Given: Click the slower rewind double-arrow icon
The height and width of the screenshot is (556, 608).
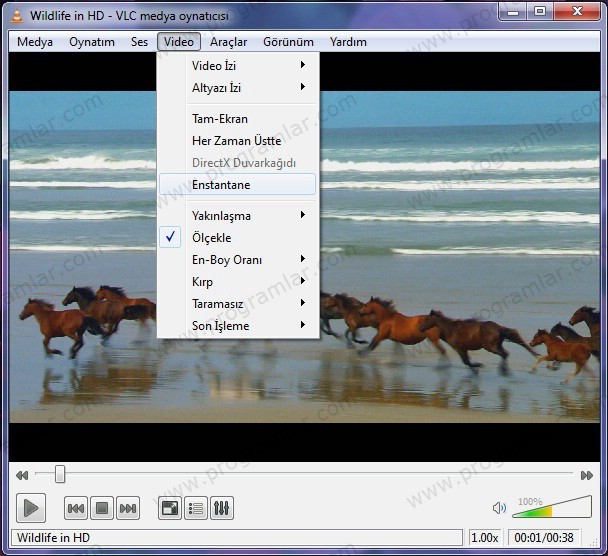Looking at the screenshot, I should 22,475.
